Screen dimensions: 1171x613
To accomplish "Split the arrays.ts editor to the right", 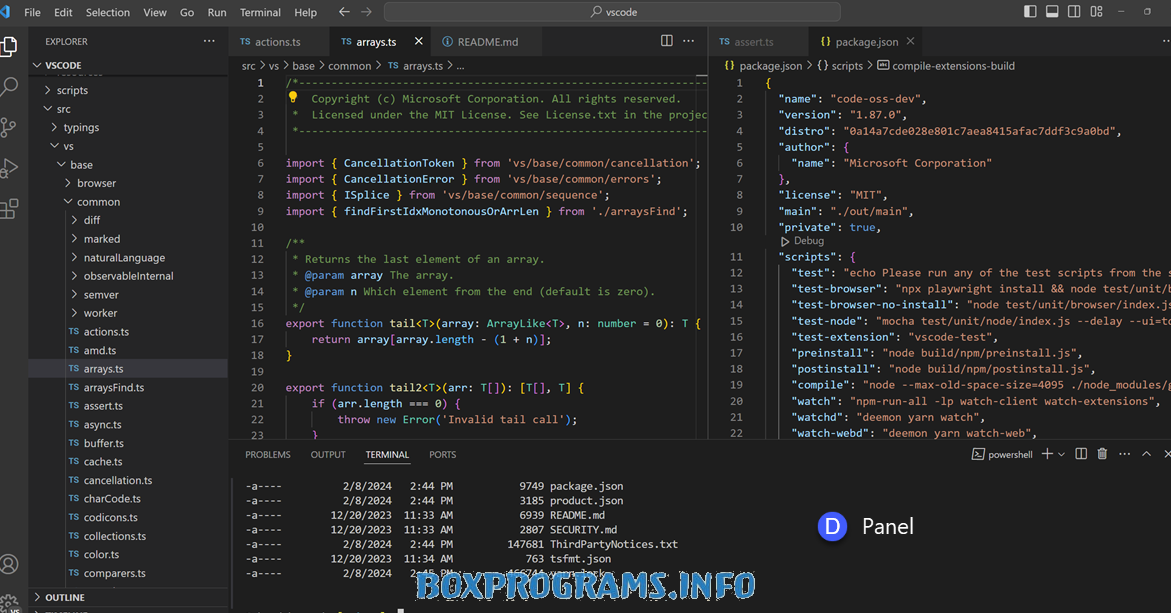I will pos(667,41).
